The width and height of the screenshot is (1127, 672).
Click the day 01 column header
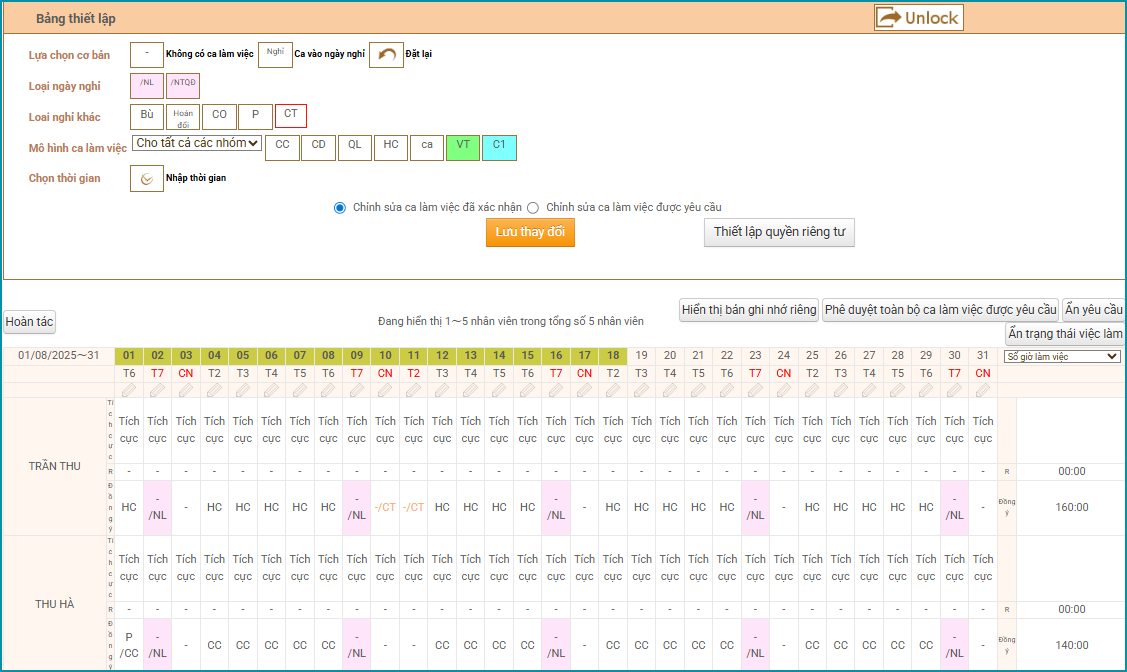click(129, 356)
